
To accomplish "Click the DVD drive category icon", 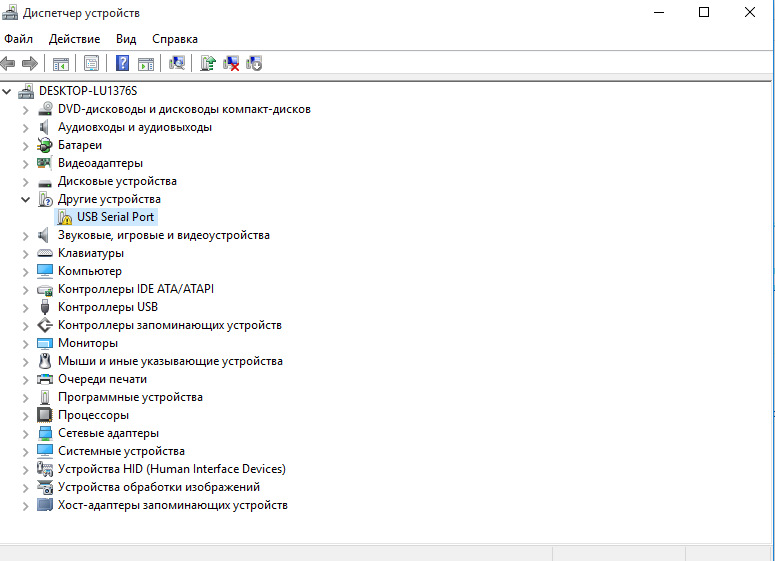I will click(45, 109).
